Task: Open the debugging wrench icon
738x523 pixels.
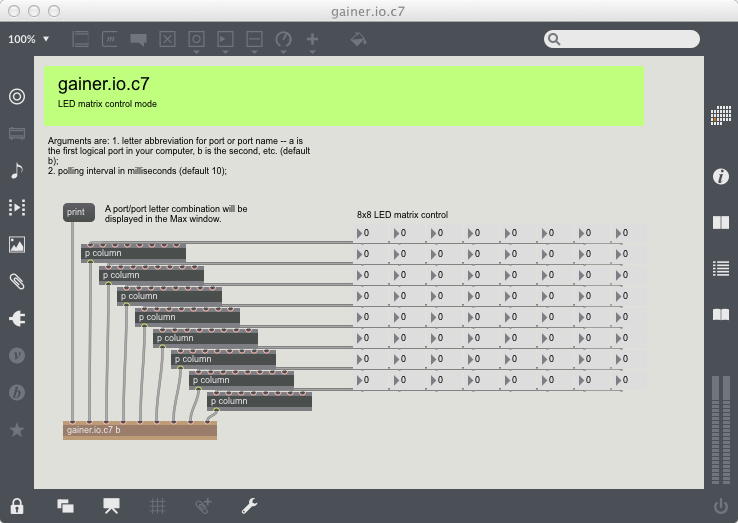Action: tap(249, 506)
